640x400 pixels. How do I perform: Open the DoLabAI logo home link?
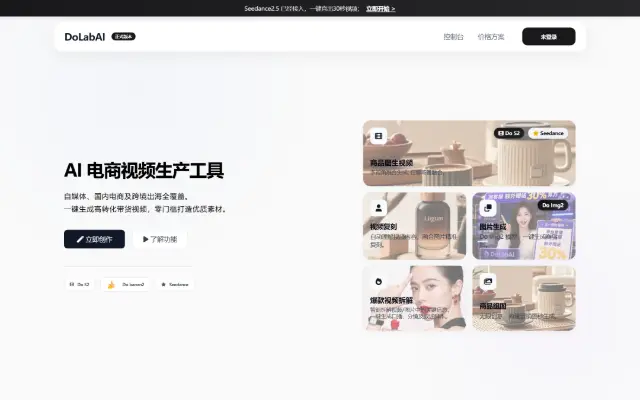[85, 37]
